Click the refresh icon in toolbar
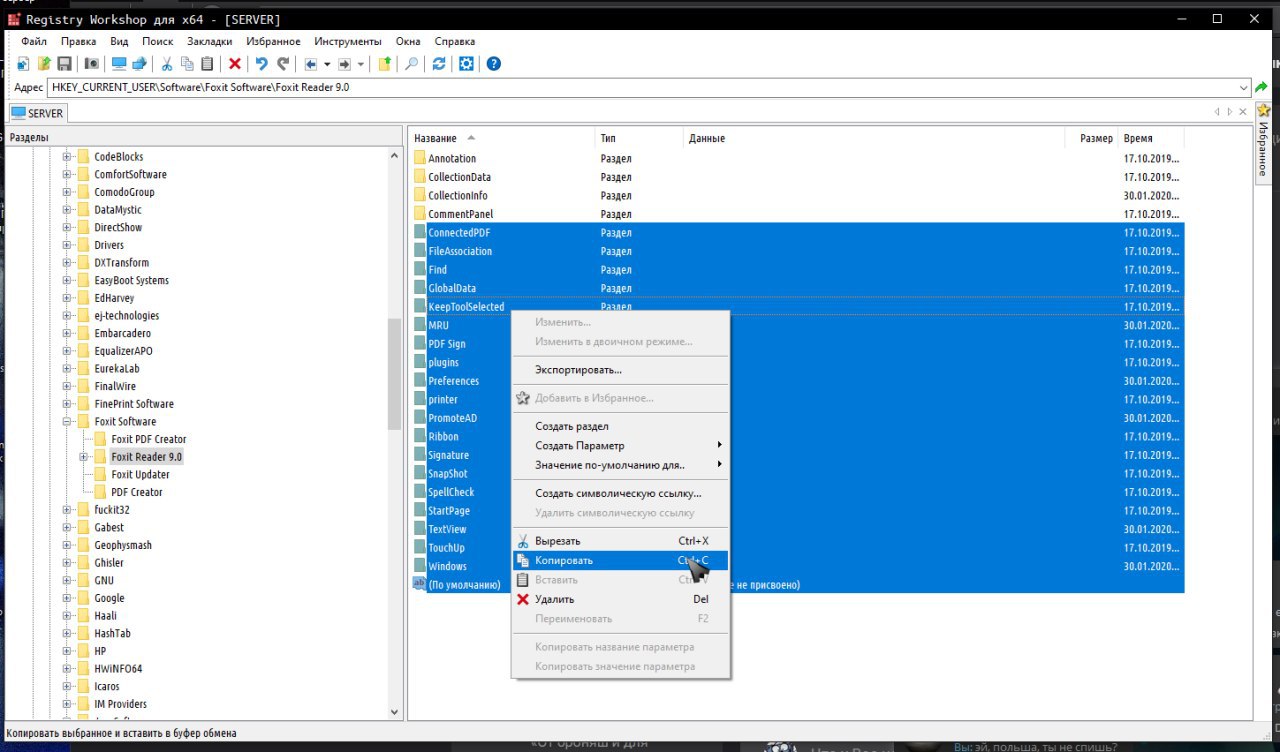1280x752 pixels. tap(439, 64)
